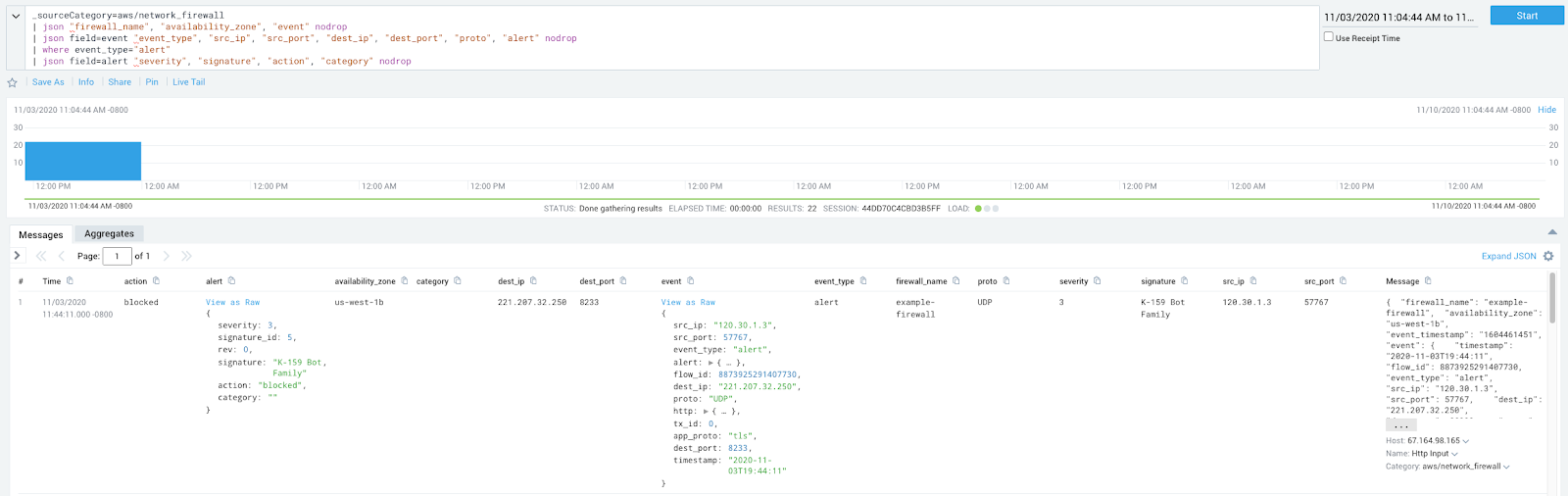Copy the severity column
This screenshot has height=496, width=1568.
click(1097, 281)
